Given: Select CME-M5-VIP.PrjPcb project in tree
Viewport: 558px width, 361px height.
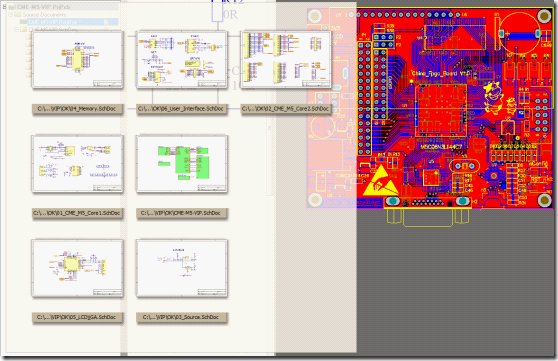Looking at the screenshot, I should tap(44, 7).
